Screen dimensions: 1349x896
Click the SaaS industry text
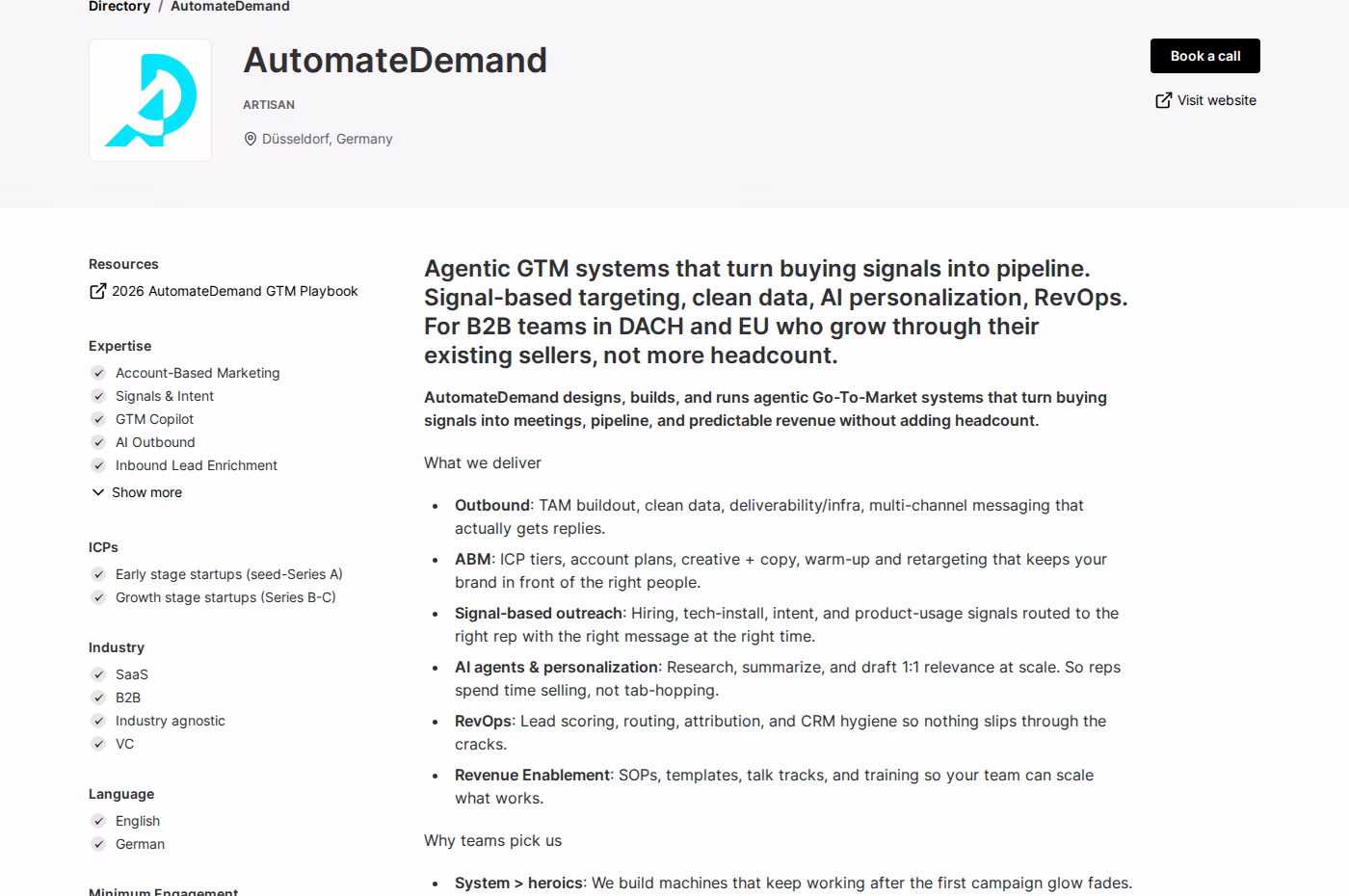coord(132,674)
